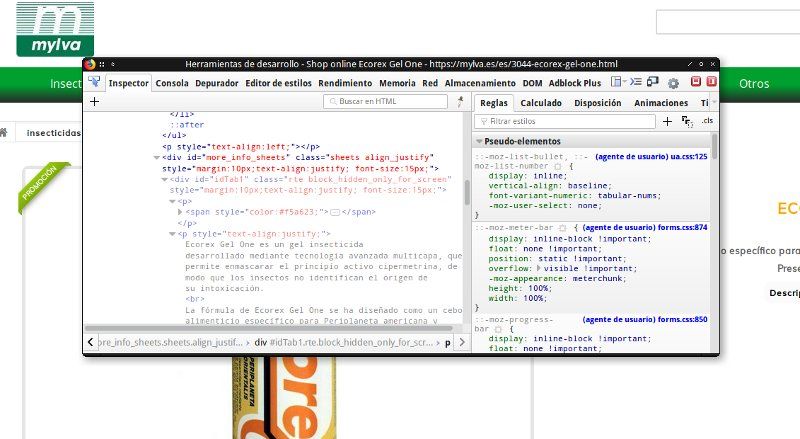
Task: Open Editor de estilos tab
Action: point(279,83)
